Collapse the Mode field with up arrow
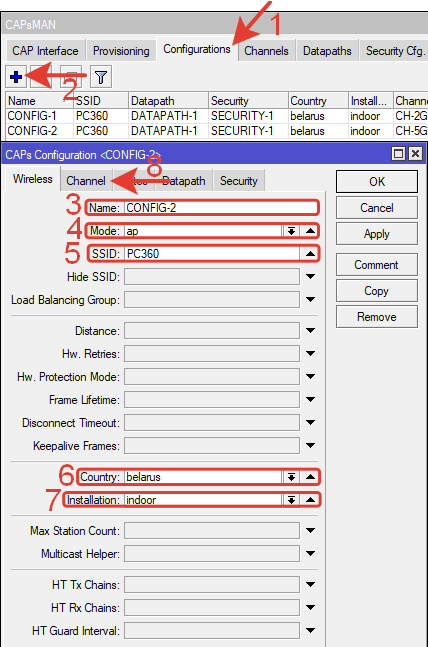The width and height of the screenshot is (428, 647). tap(310, 231)
